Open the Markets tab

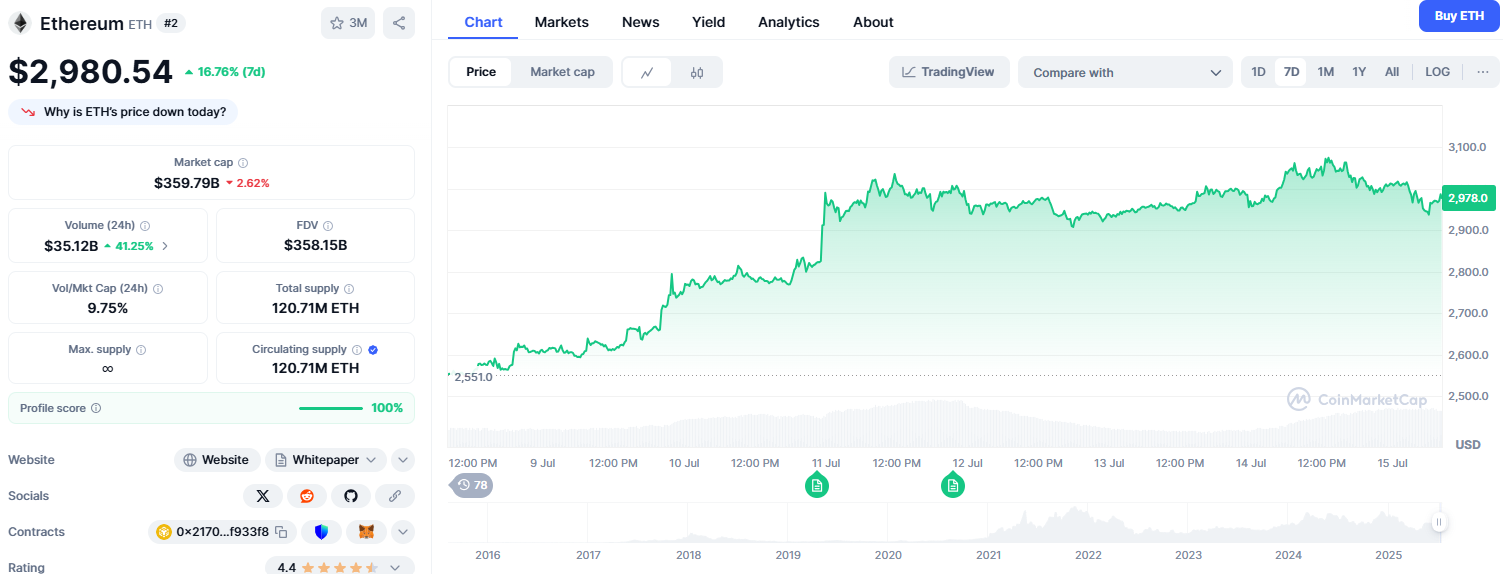[x=562, y=22]
